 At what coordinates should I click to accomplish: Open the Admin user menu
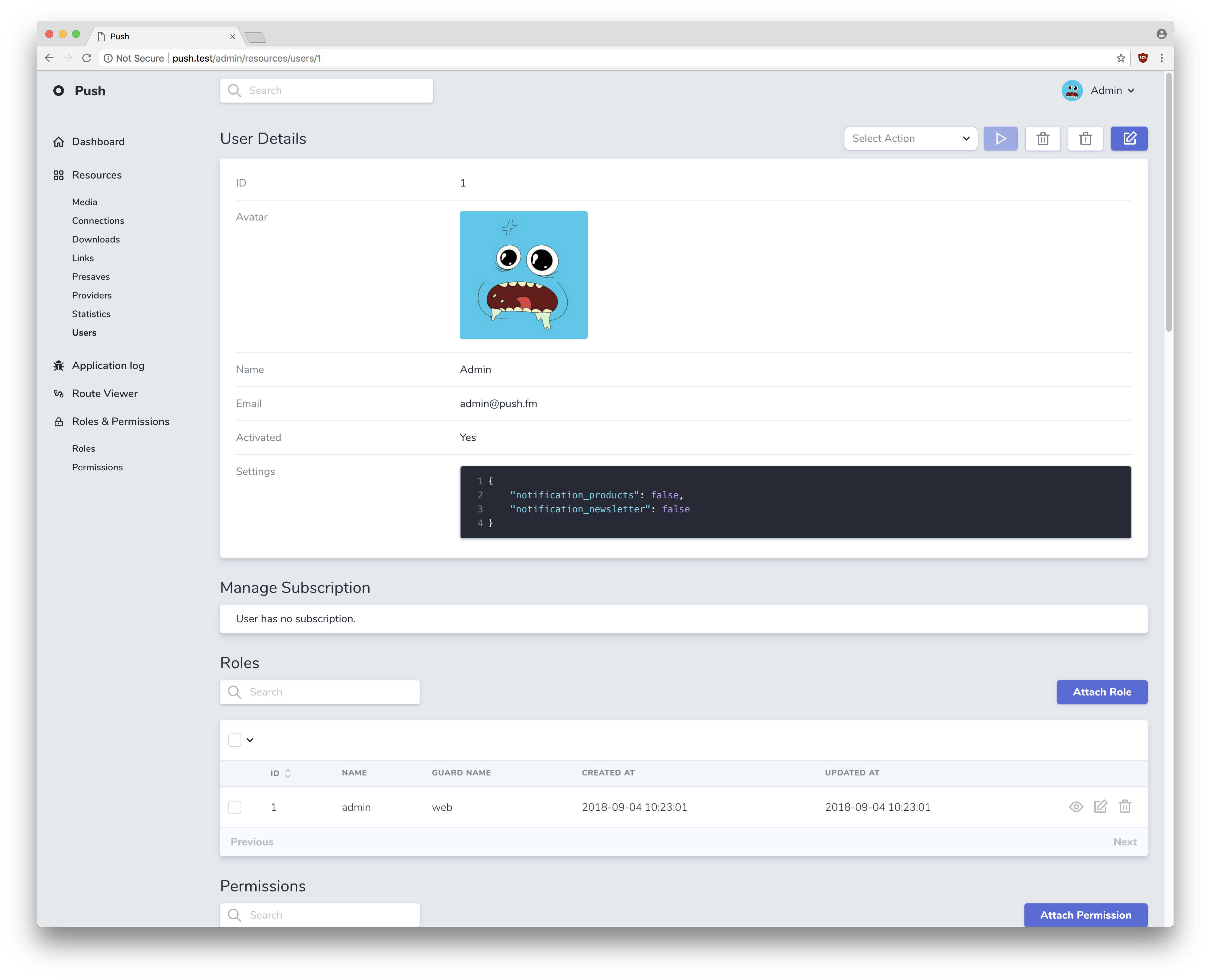[x=1098, y=90]
